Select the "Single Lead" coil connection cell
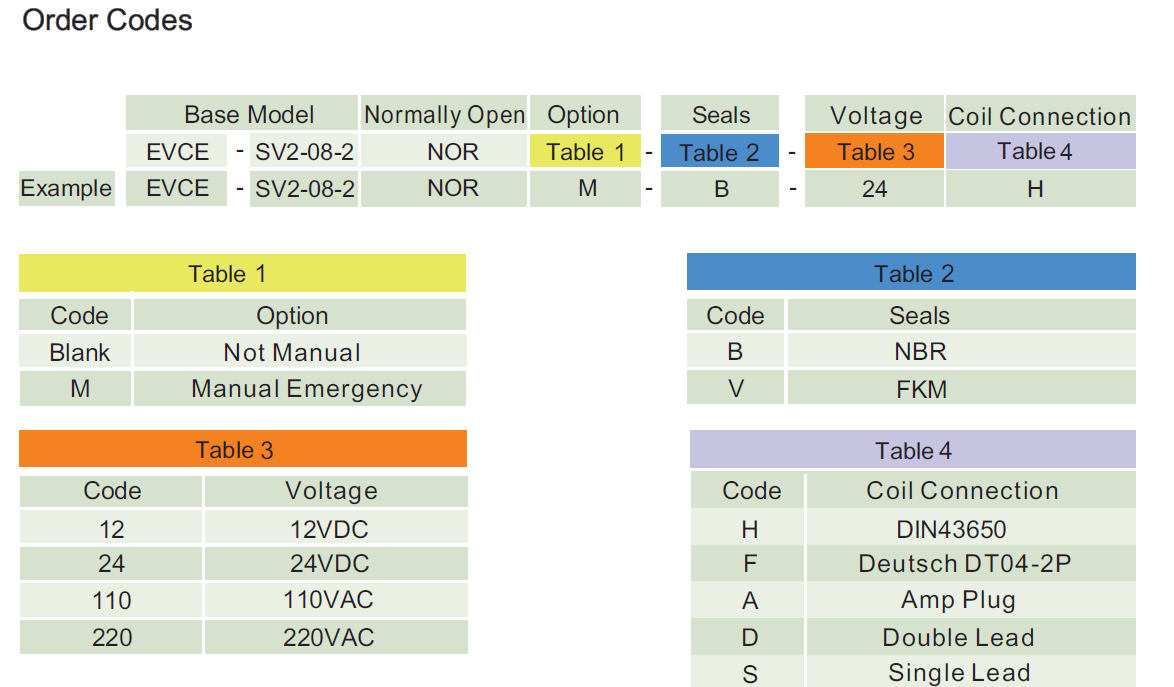1174x687 pixels. [958, 673]
